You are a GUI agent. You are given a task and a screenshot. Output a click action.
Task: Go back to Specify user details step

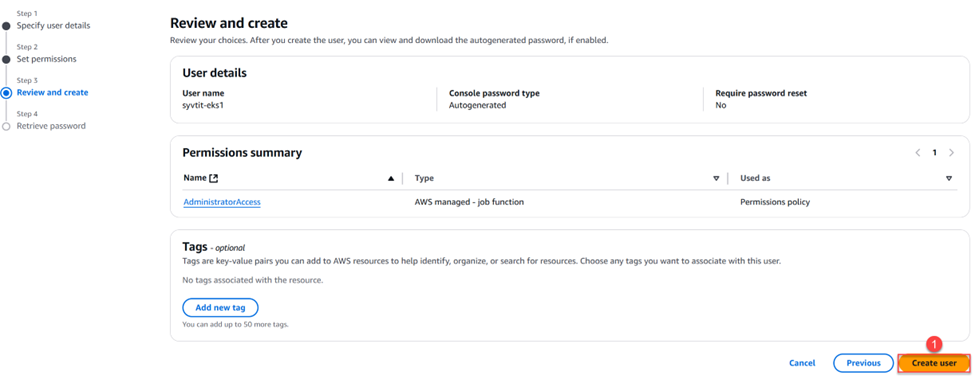click(53, 25)
